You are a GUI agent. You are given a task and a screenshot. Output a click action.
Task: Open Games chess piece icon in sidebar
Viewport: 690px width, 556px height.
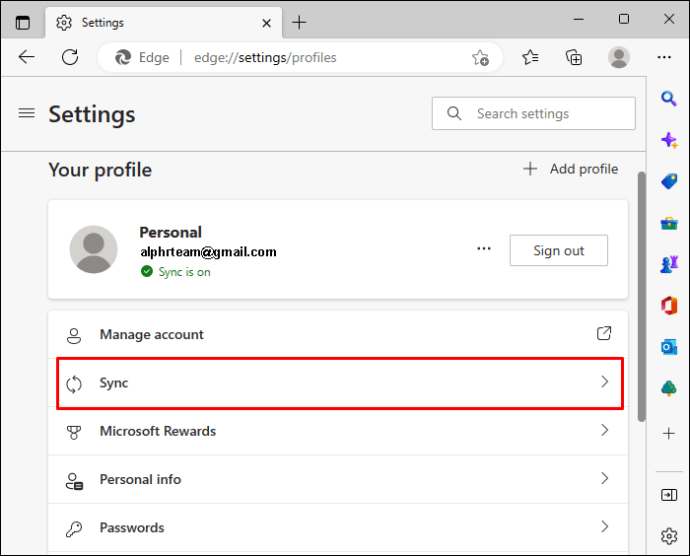pos(669,264)
